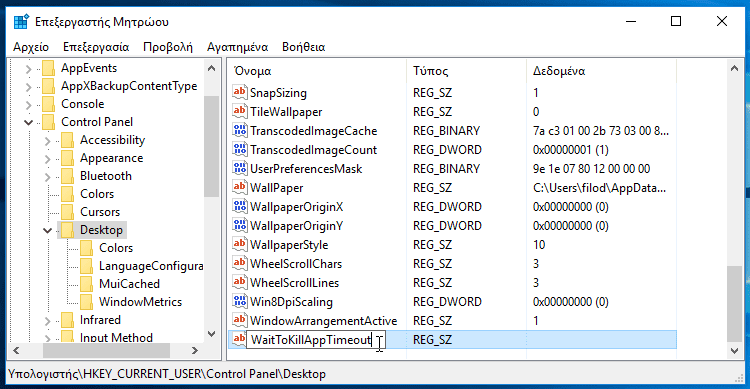
Task: Click the Δεδομένα column header
Action: click(x=601, y=71)
